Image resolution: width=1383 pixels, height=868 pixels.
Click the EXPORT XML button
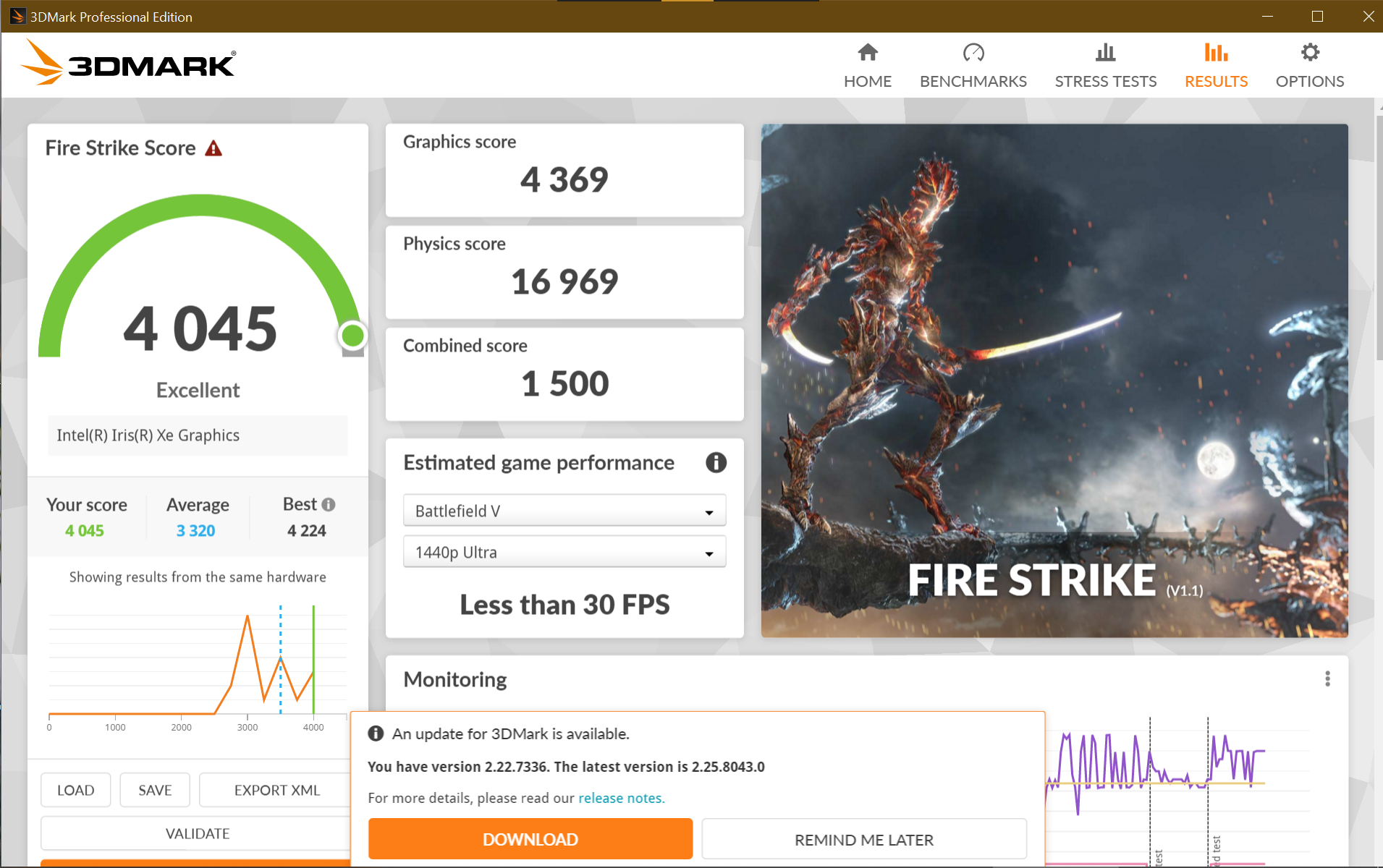tap(275, 790)
